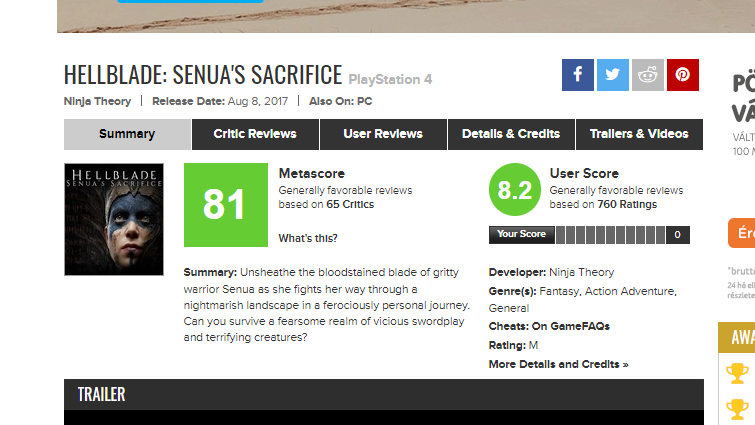Open the Trailers & Videos tab
This screenshot has width=755, height=425.
pyautogui.click(x=639, y=134)
